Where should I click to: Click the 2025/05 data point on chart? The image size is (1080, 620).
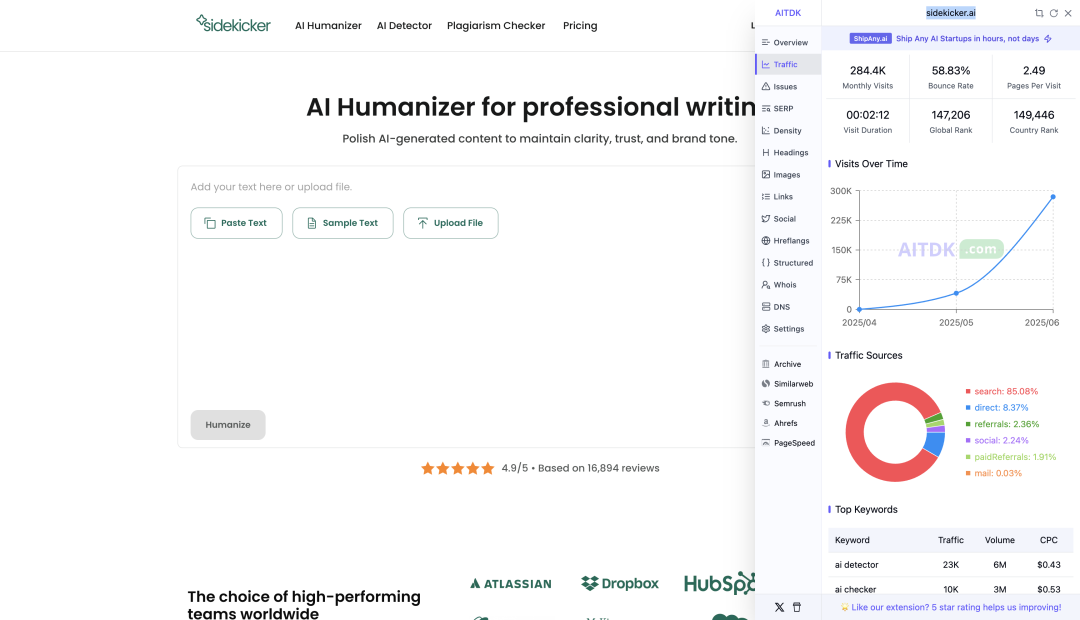956,293
